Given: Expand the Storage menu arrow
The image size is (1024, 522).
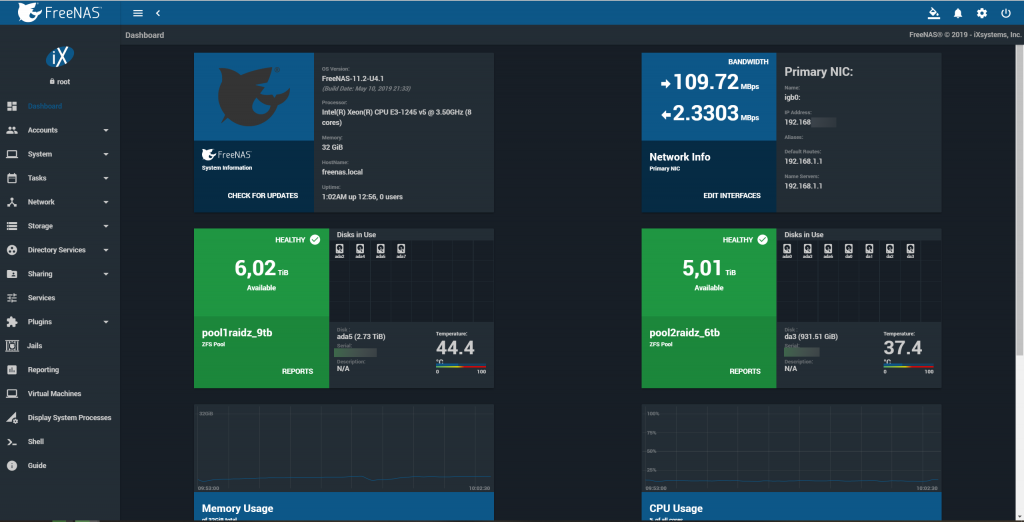Looking at the screenshot, I should (x=106, y=227).
